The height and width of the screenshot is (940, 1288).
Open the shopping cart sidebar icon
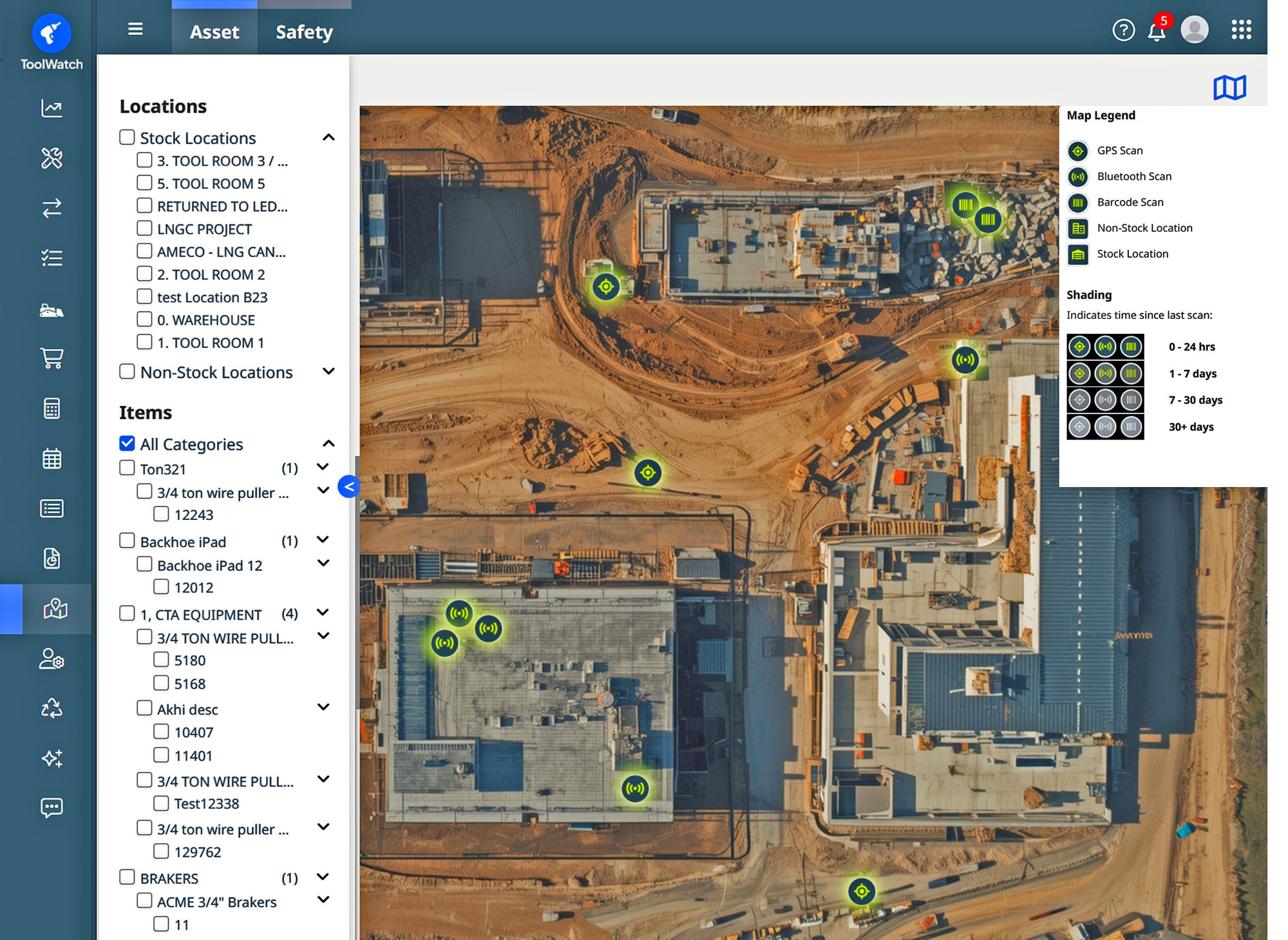[x=52, y=358]
